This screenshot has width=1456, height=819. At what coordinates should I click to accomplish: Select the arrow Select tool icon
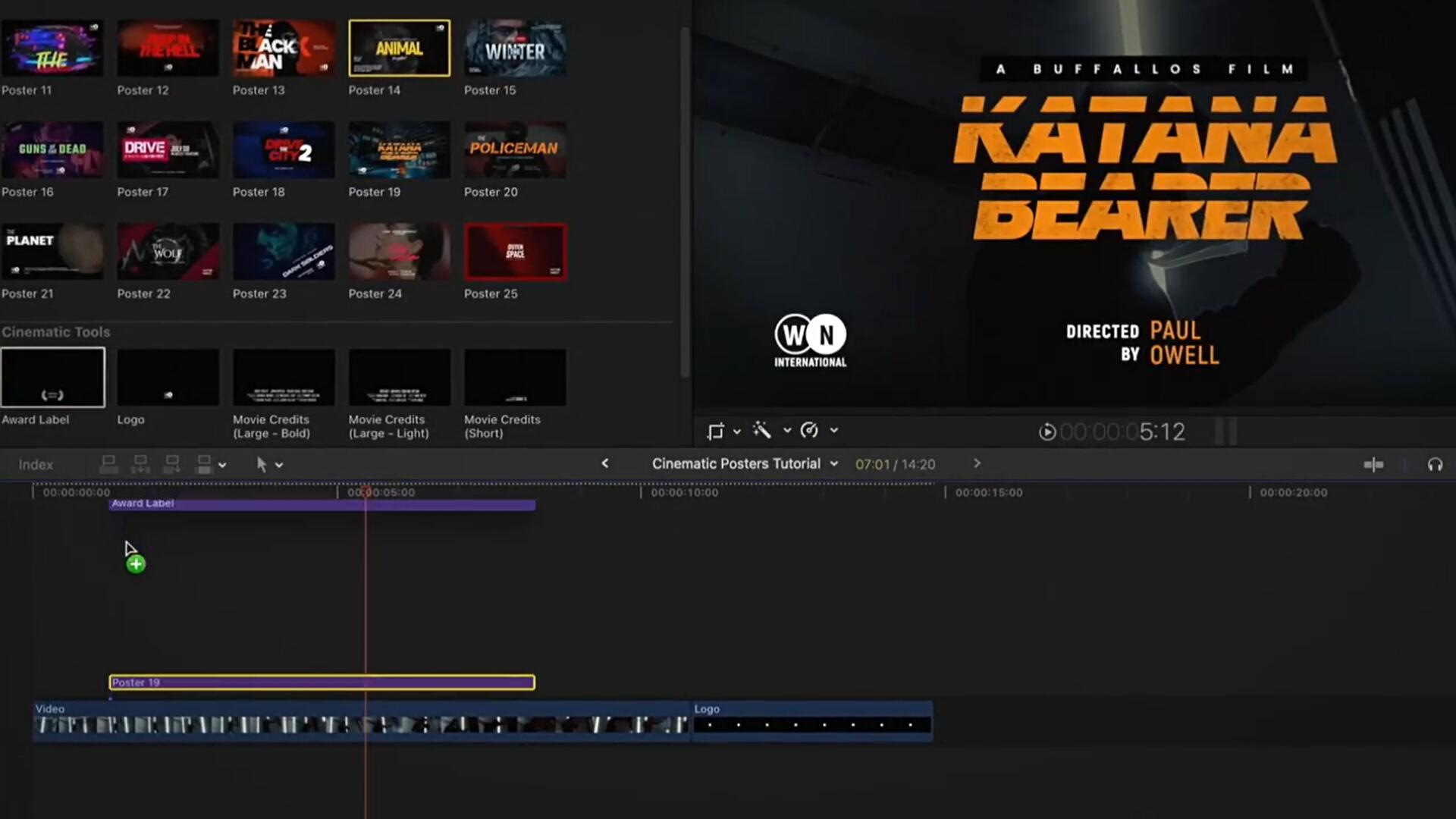pyautogui.click(x=262, y=464)
